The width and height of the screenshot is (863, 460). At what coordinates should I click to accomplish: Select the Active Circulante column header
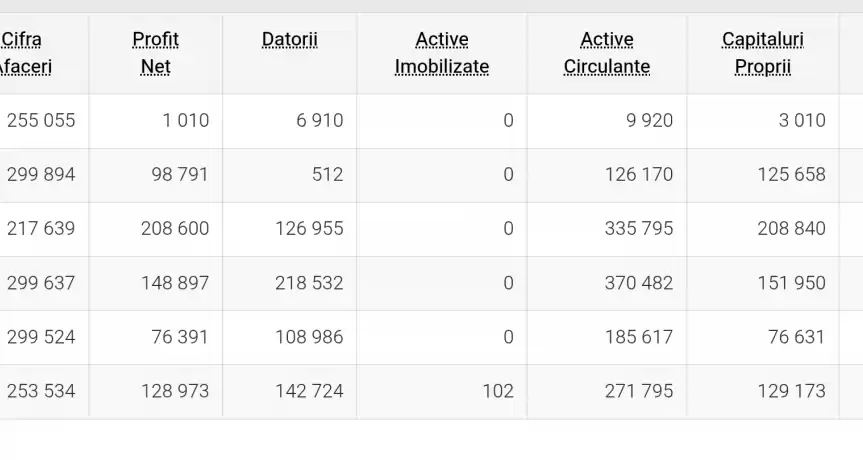coord(607,53)
